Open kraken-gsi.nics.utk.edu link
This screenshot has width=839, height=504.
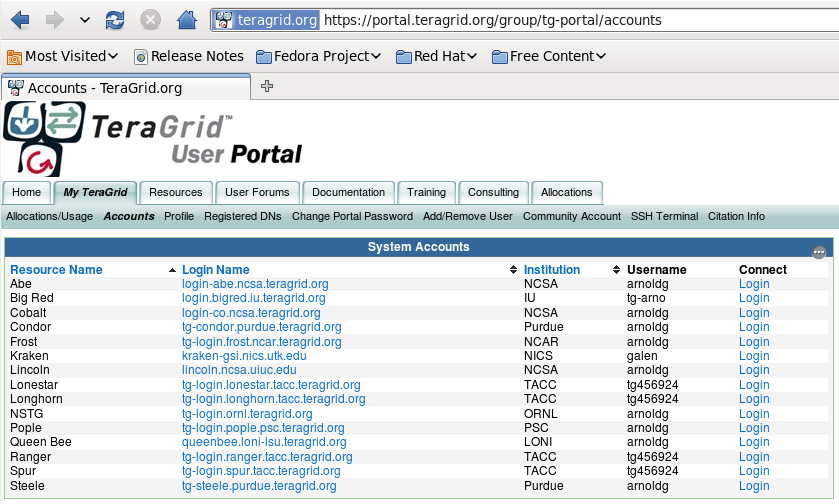(x=244, y=356)
